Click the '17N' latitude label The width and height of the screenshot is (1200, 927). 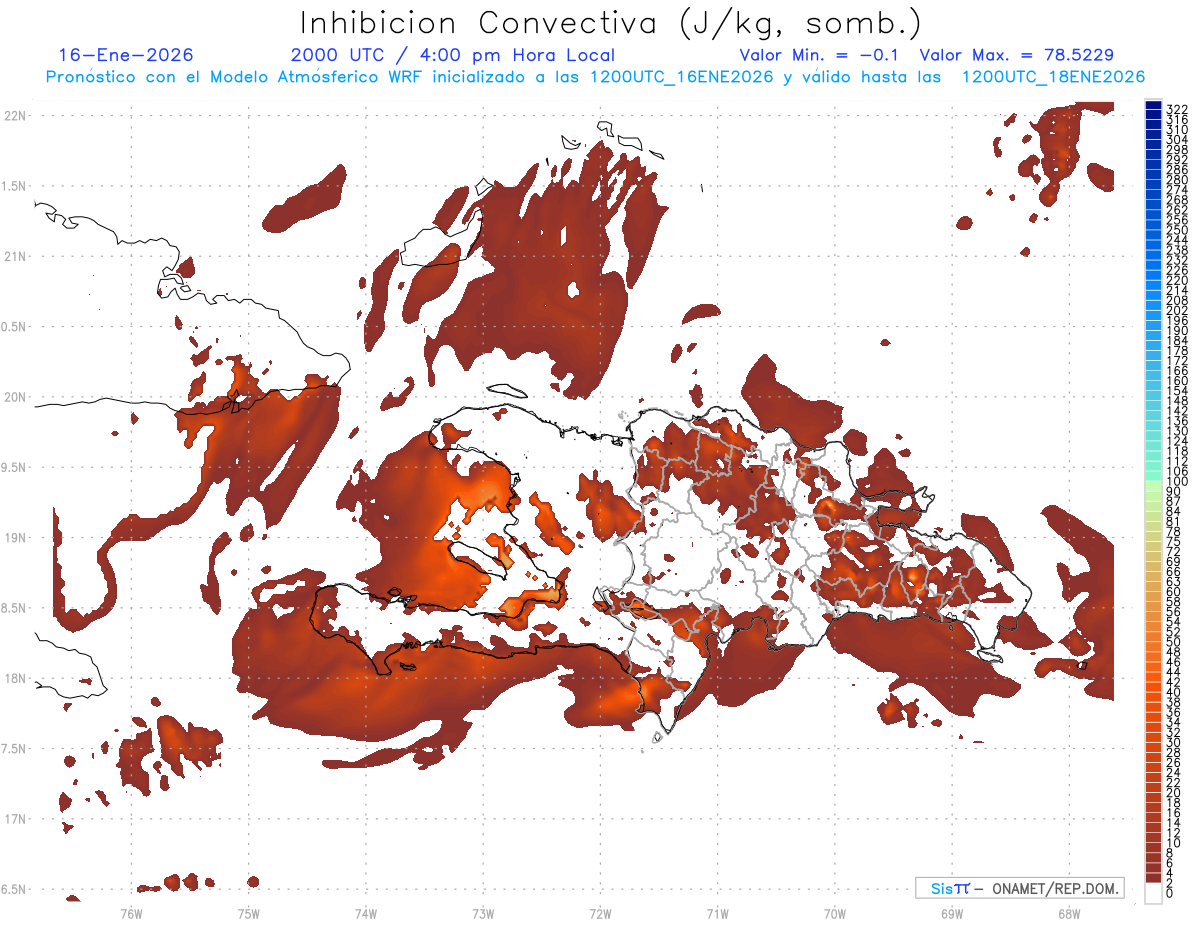[15, 819]
